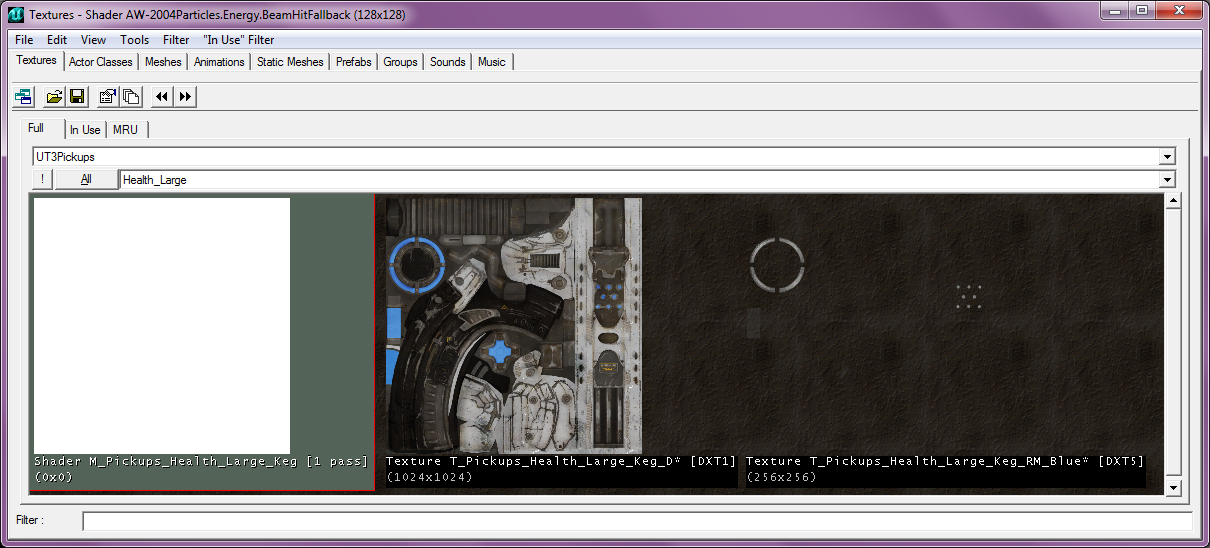Switch to the MRU tab
1210x548 pixels.
[126, 130]
